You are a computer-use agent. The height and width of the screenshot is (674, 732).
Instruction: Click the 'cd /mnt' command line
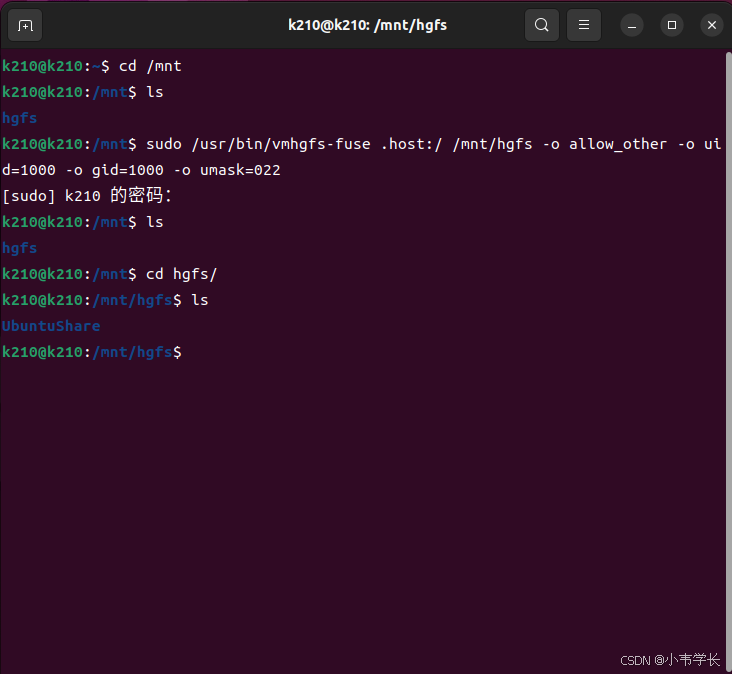coord(92,66)
